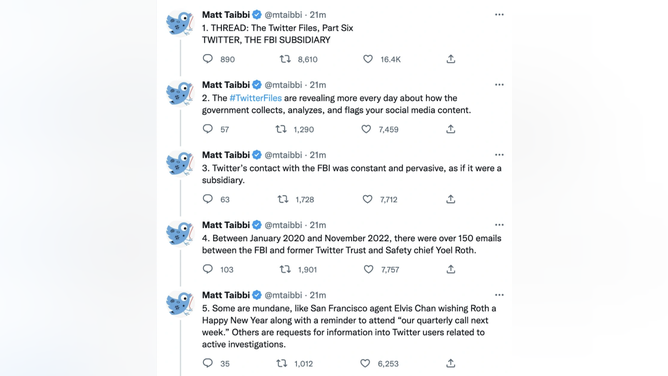668x376 pixels.
Task: Share the first thread tweet
Action: point(451,59)
